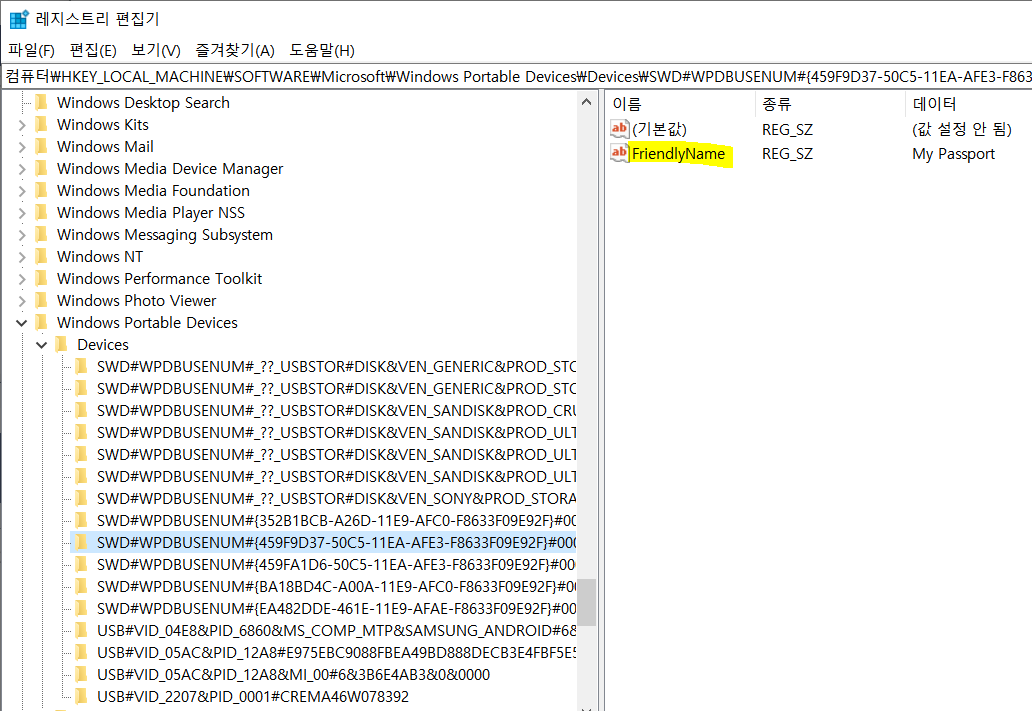Image resolution: width=1032 pixels, height=711 pixels.
Task: Click the tree pane vertical scrollbar thumb
Action: [586, 602]
